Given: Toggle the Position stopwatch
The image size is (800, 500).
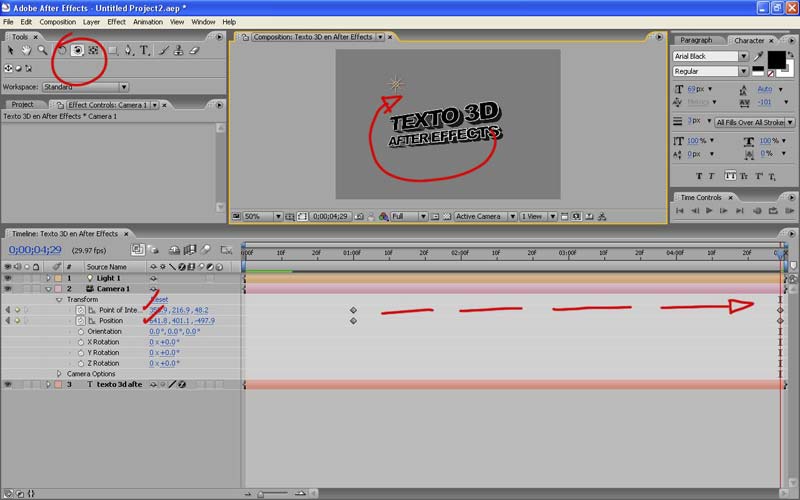Looking at the screenshot, I should (x=81, y=321).
